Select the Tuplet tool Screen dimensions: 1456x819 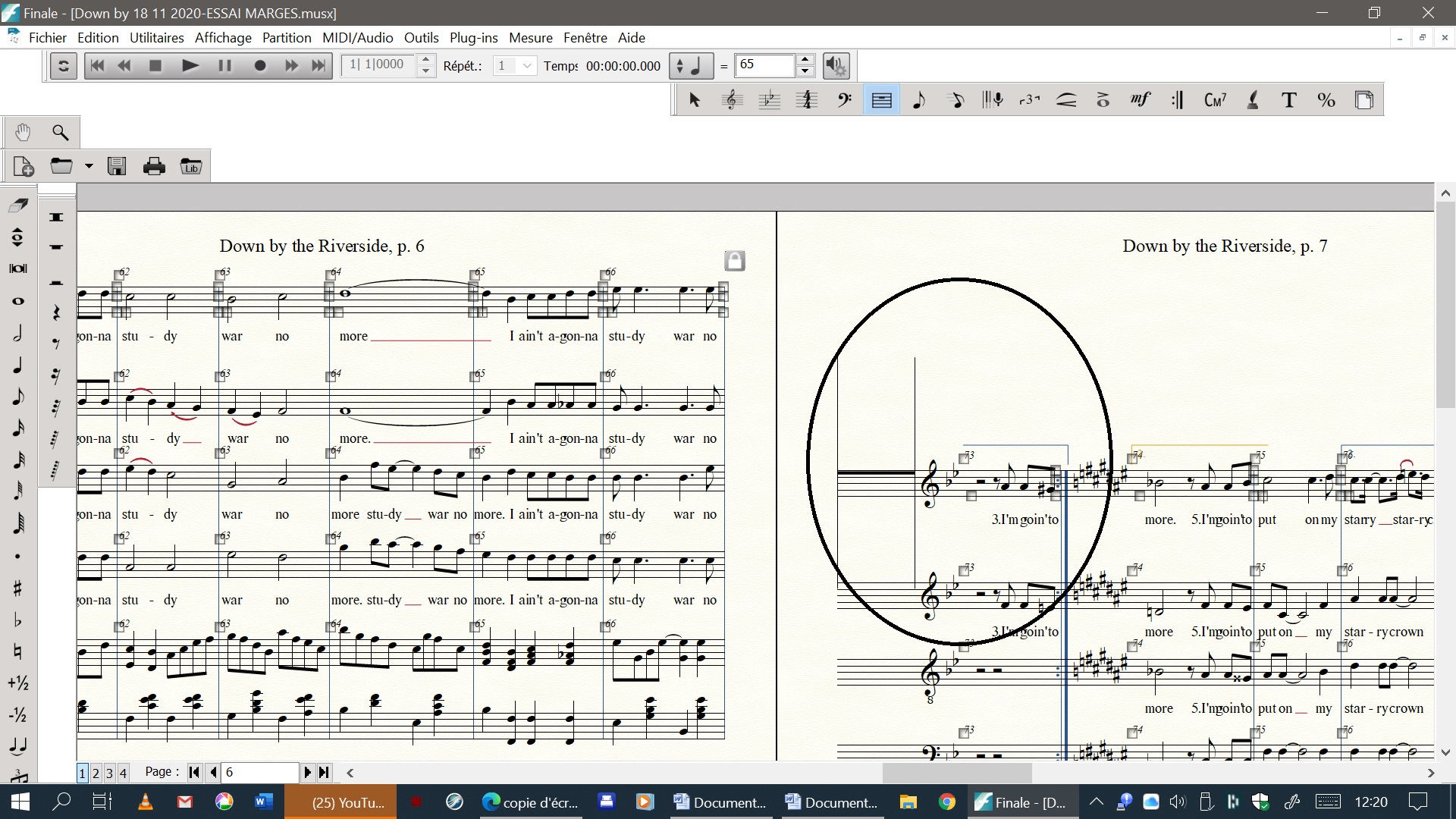tap(1029, 100)
